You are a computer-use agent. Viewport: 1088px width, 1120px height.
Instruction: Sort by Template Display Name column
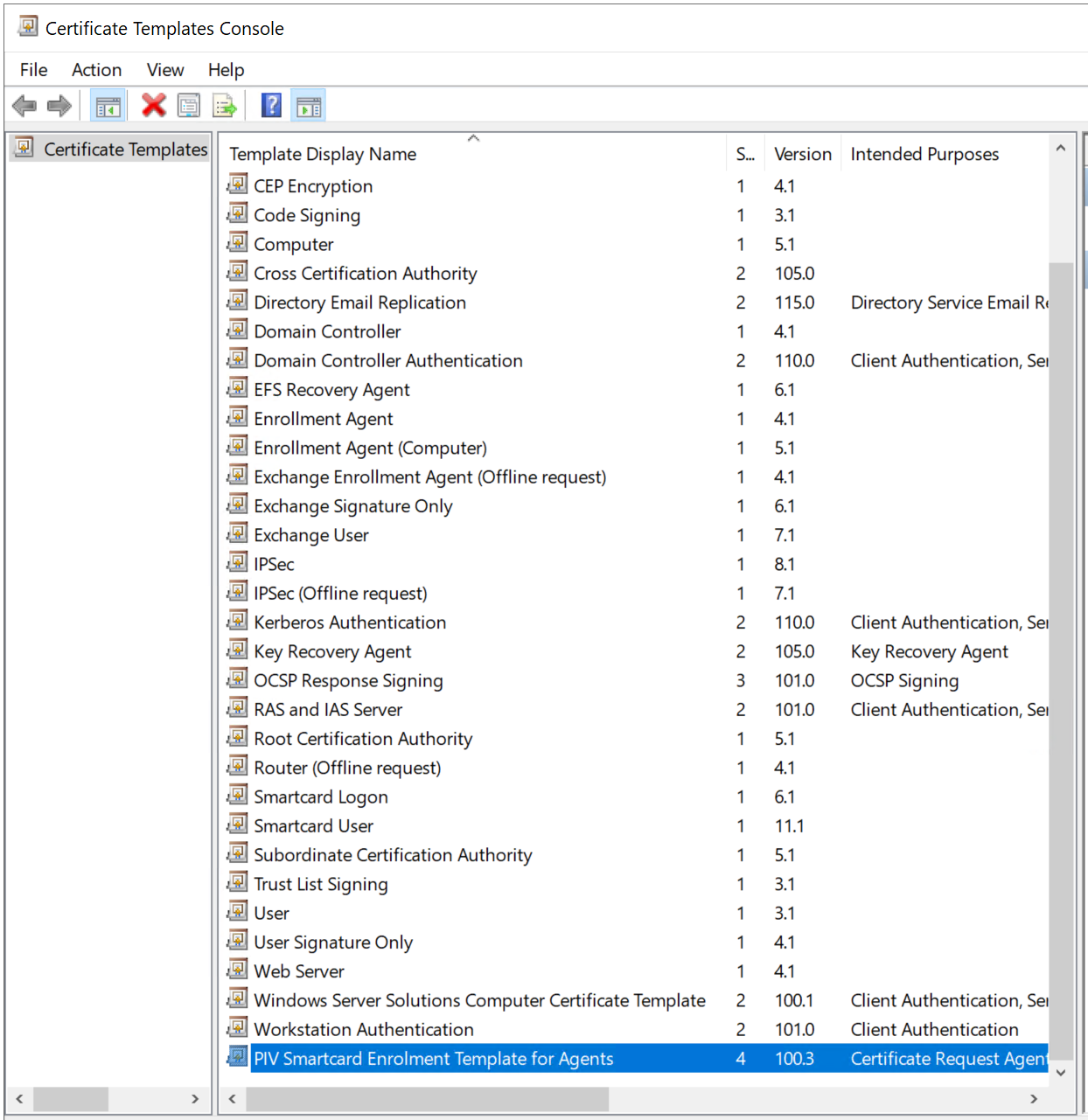(323, 155)
